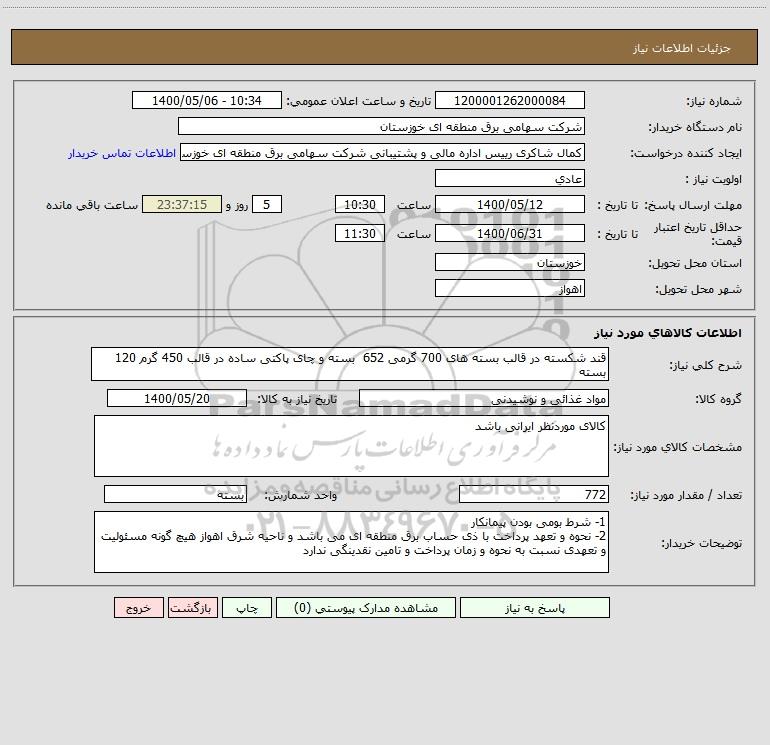Click header title جزئیات اطلاعات نیاز

click(682, 48)
